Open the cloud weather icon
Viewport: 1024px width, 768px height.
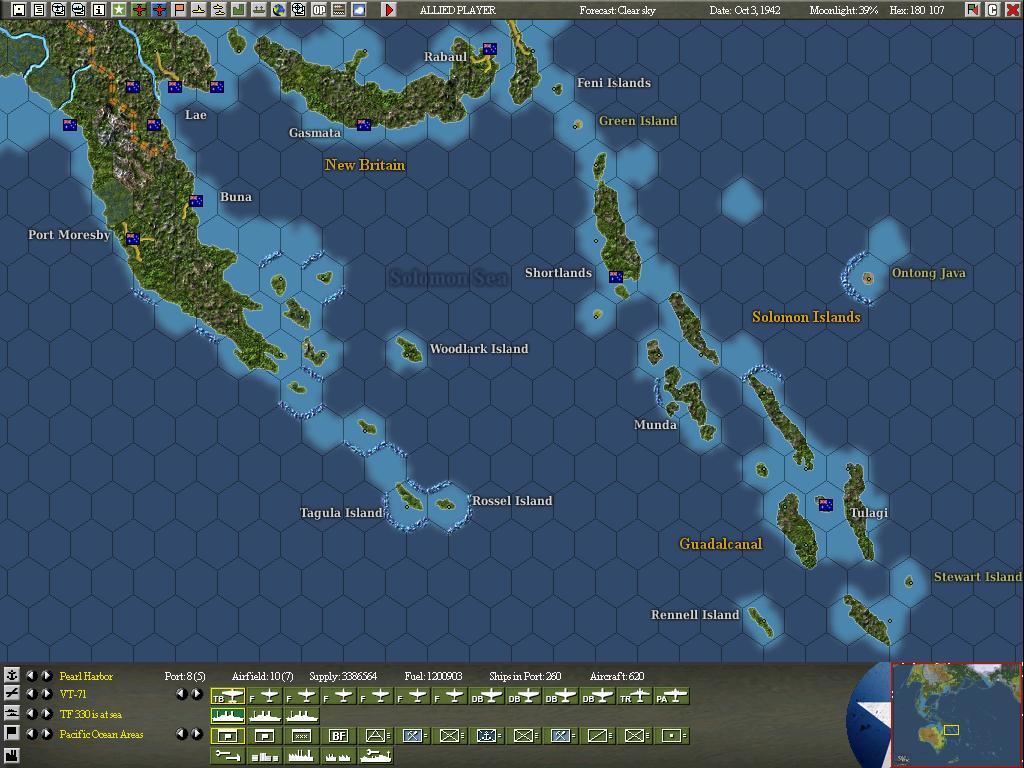[x=359, y=10]
